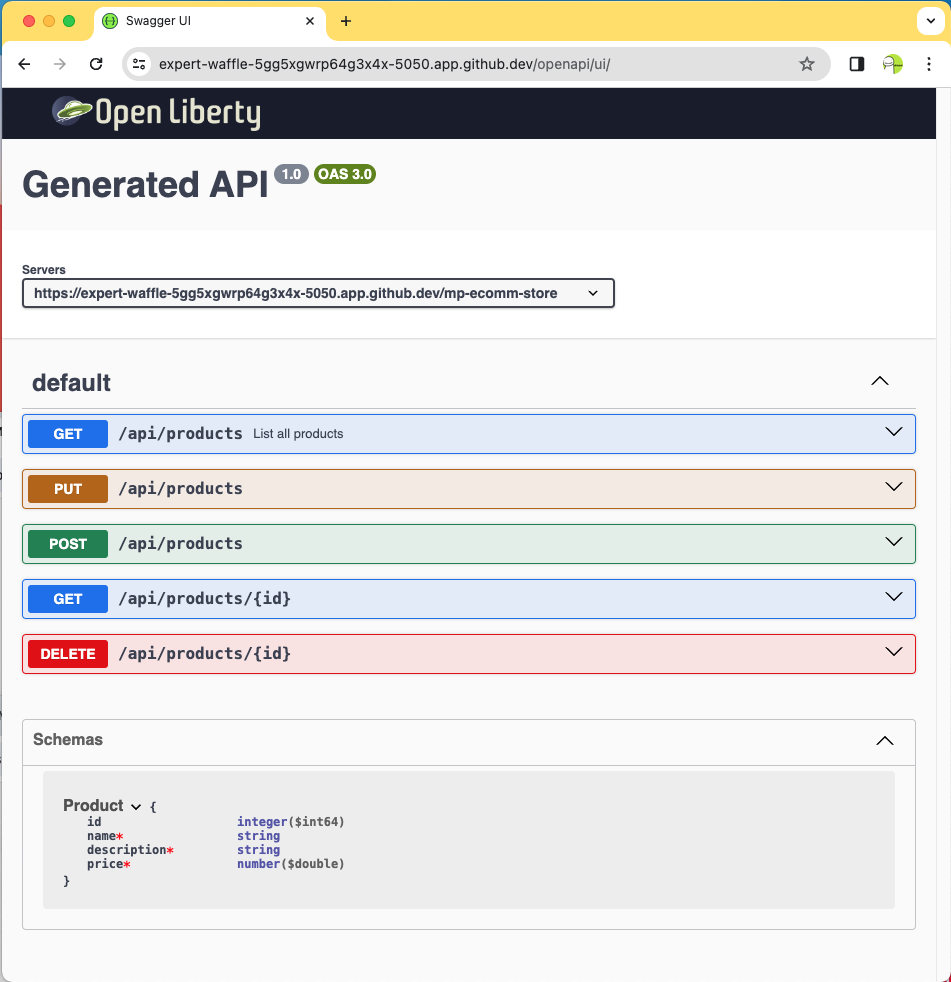Click the 'name' property in Product schema
The height and width of the screenshot is (982, 951).
coord(101,836)
